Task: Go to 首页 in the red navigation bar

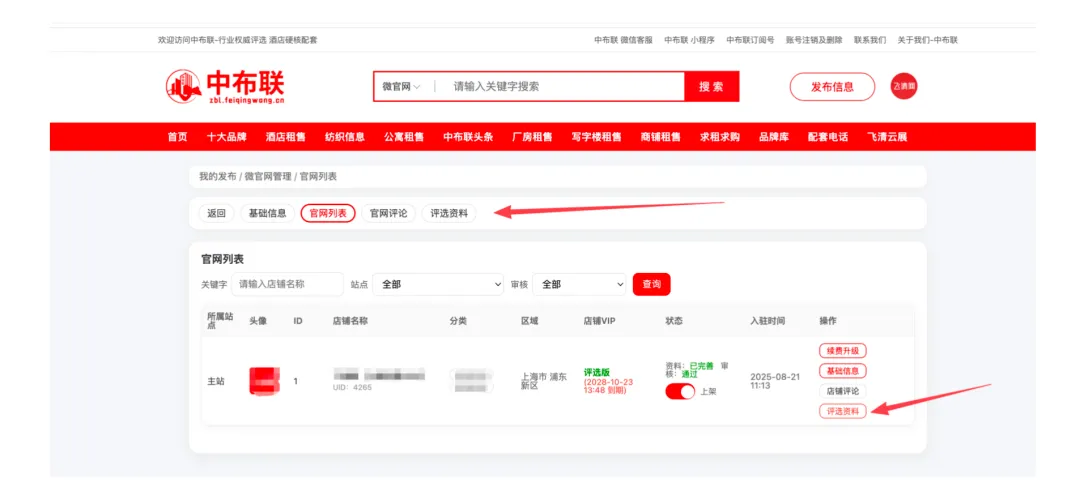Action: (178, 137)
